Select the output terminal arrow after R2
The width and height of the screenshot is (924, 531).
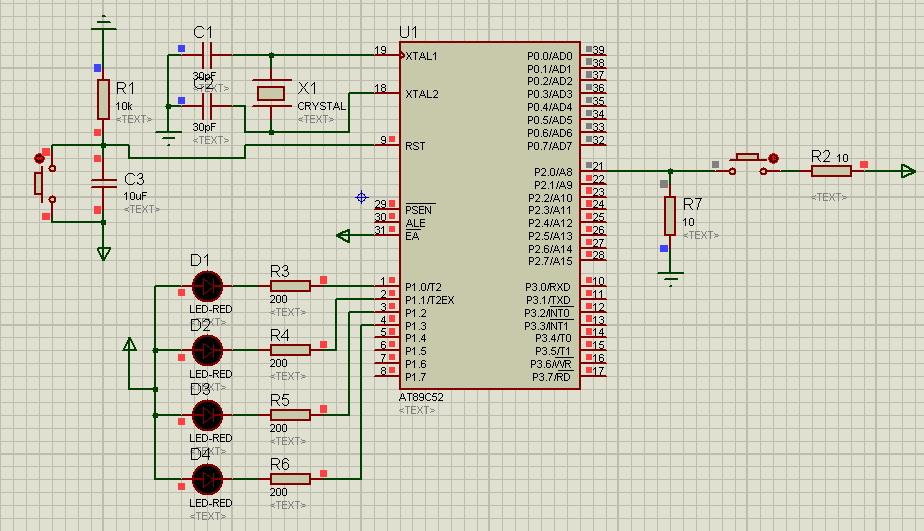point(908,171)
